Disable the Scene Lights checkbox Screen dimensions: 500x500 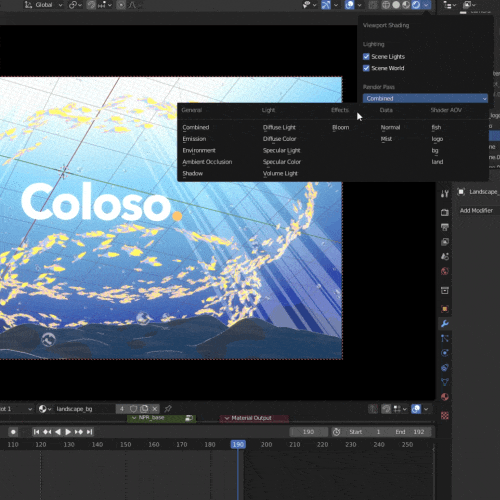(x=366, y=56)
